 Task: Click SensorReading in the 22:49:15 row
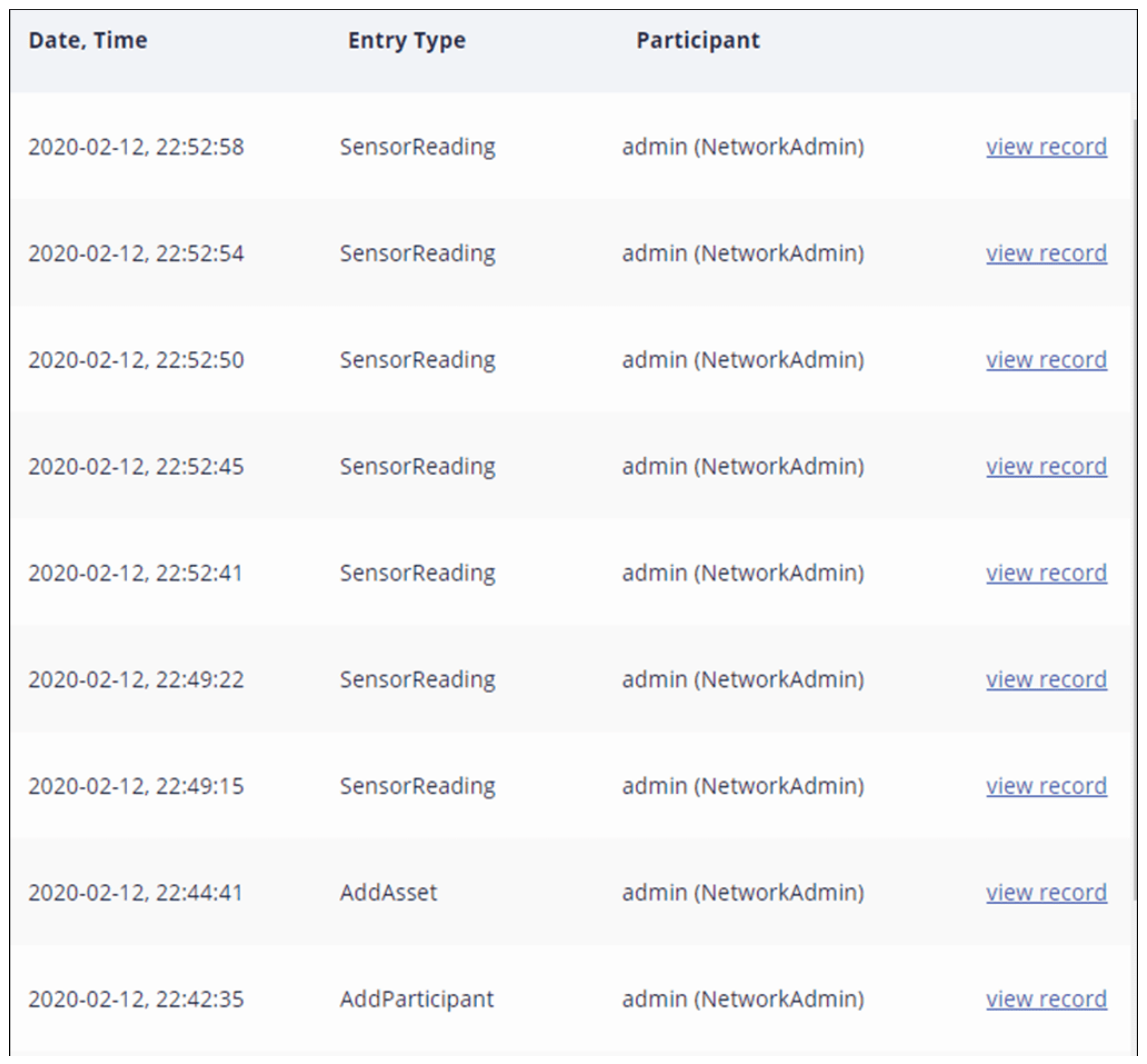tap(417, 786)
